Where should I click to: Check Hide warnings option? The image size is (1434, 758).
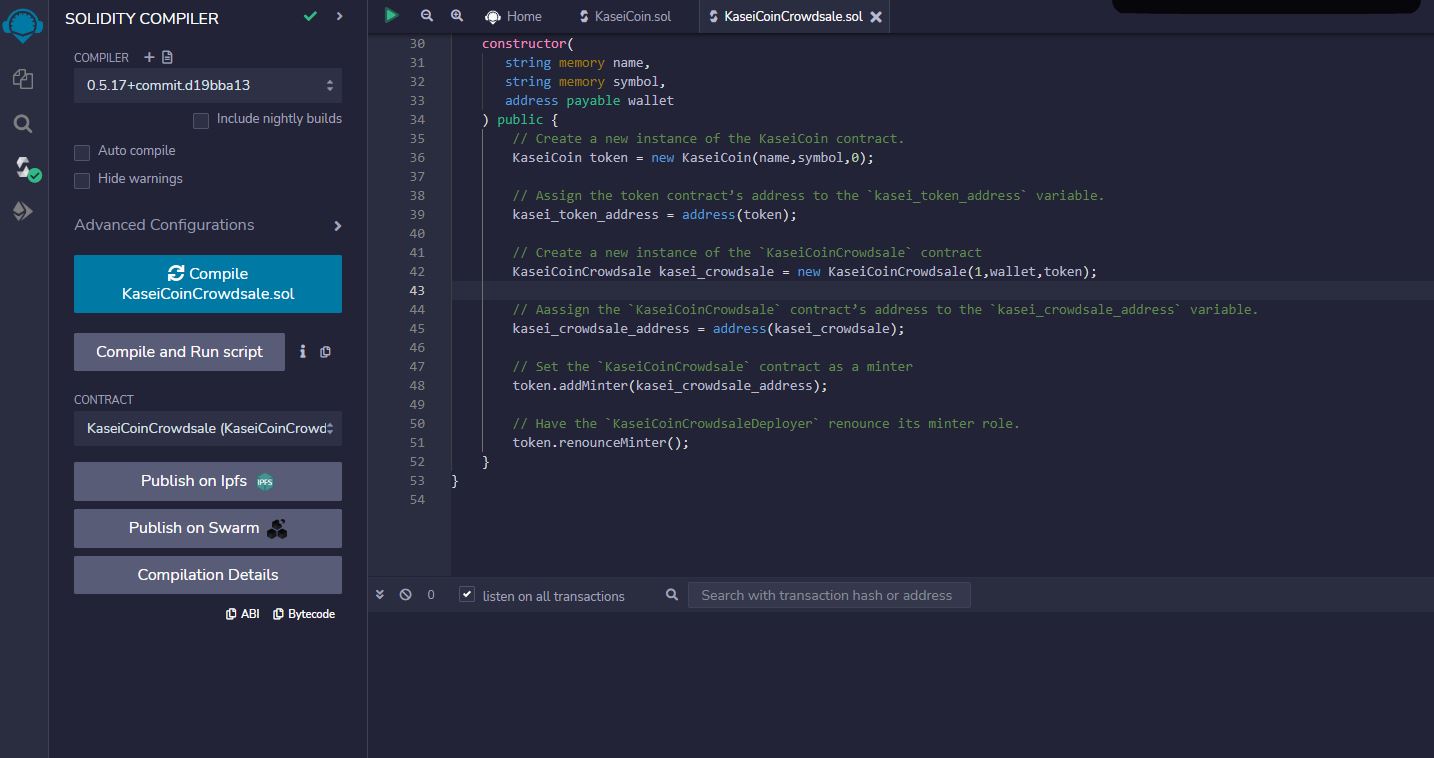tap(81, 179)
